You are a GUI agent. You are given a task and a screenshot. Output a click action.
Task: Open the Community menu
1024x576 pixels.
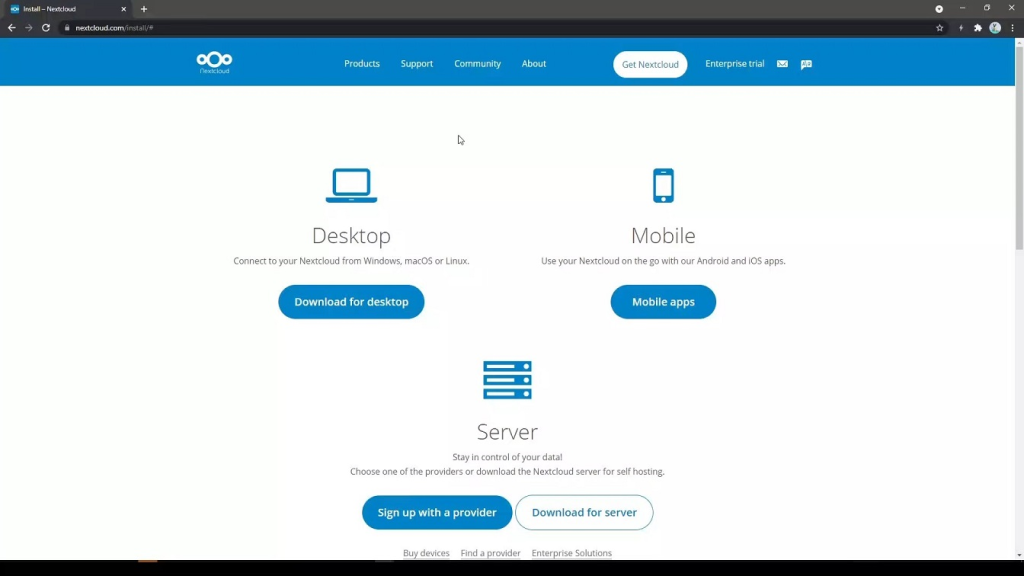(x=477, y=64)
